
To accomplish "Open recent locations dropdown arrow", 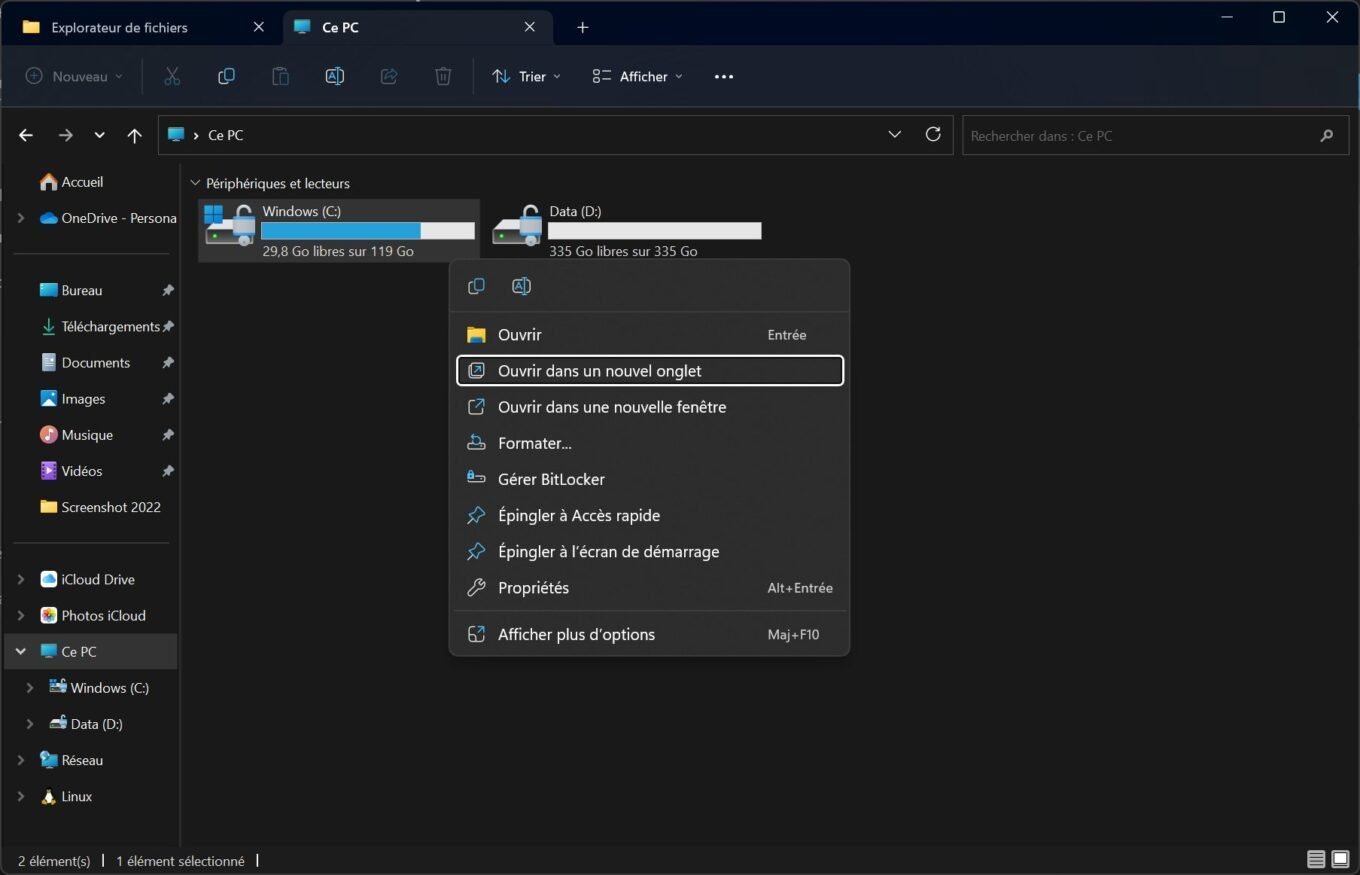I will 99,135.
